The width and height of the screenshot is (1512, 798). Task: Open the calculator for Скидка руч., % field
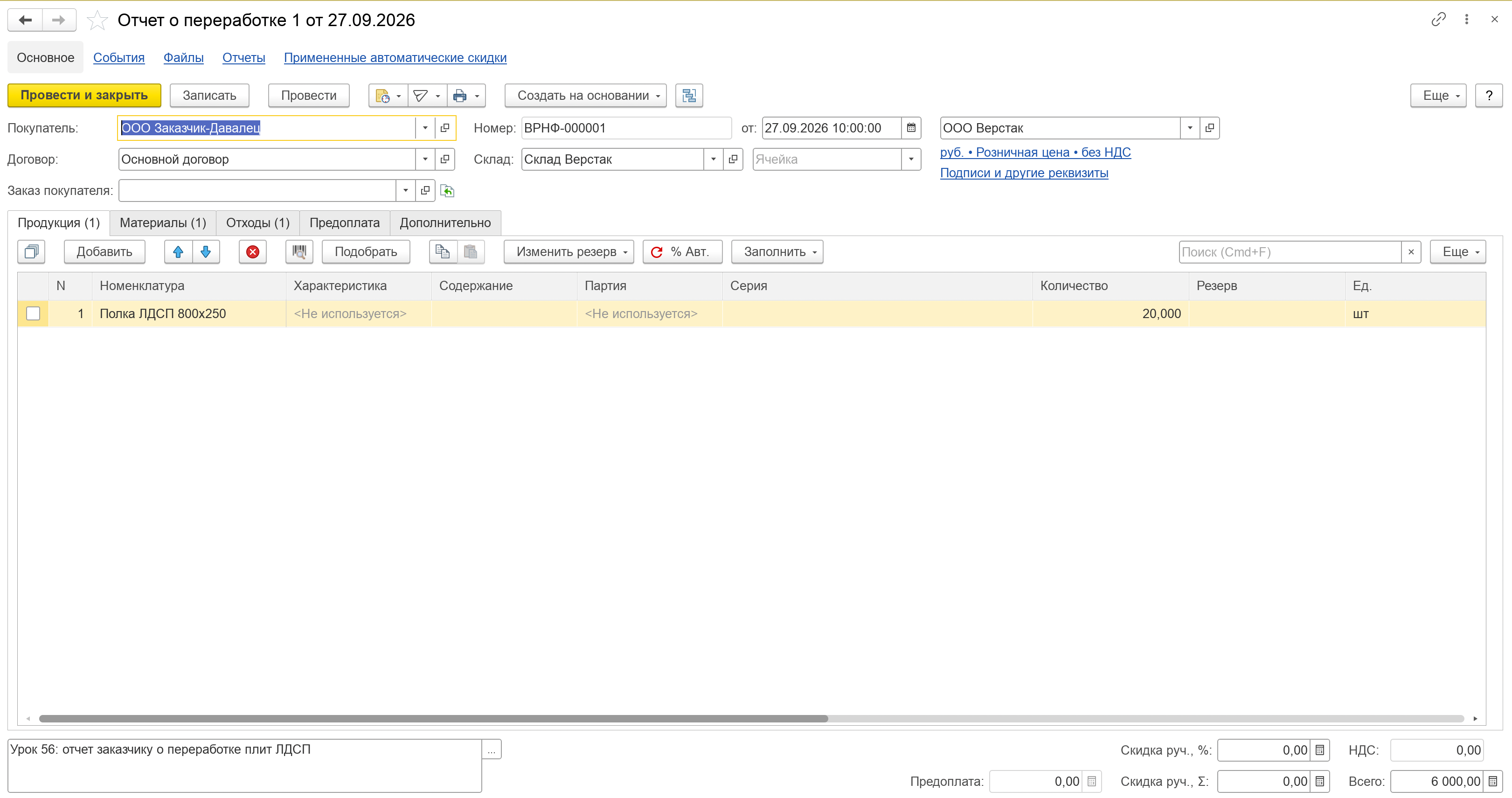pos(1319,750)
